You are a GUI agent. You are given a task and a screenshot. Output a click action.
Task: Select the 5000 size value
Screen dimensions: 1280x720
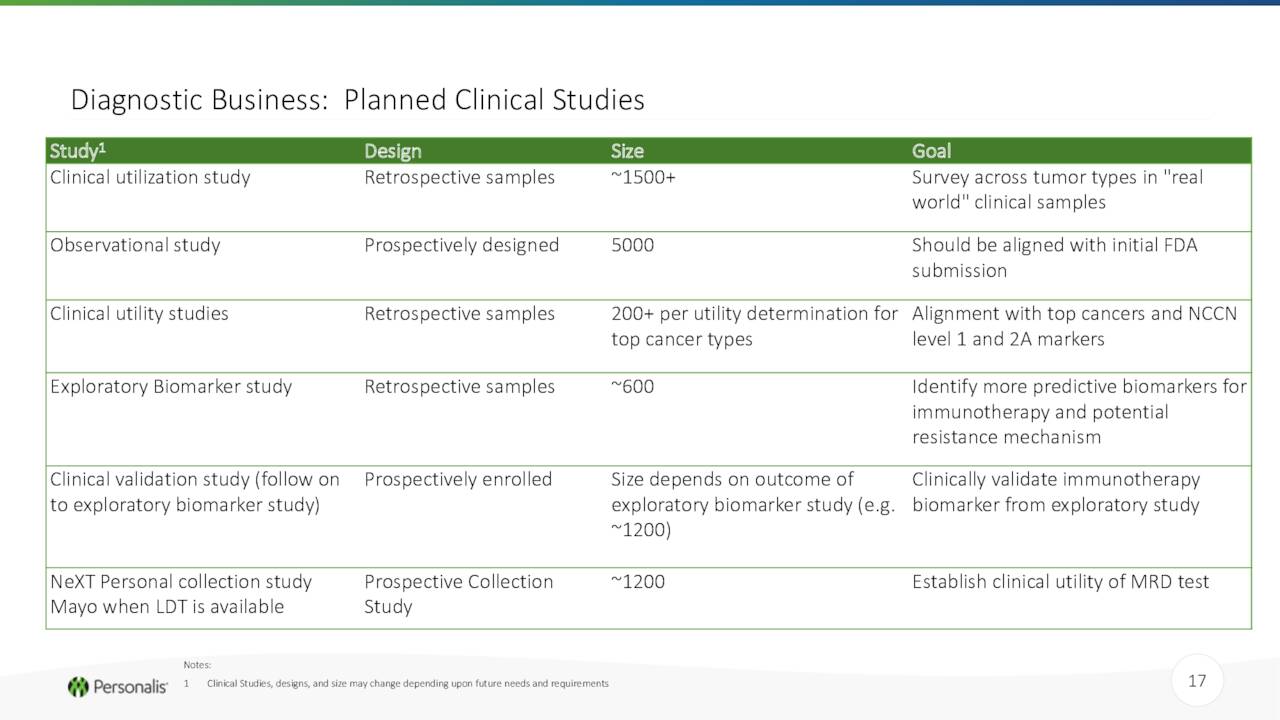point(632,245)
